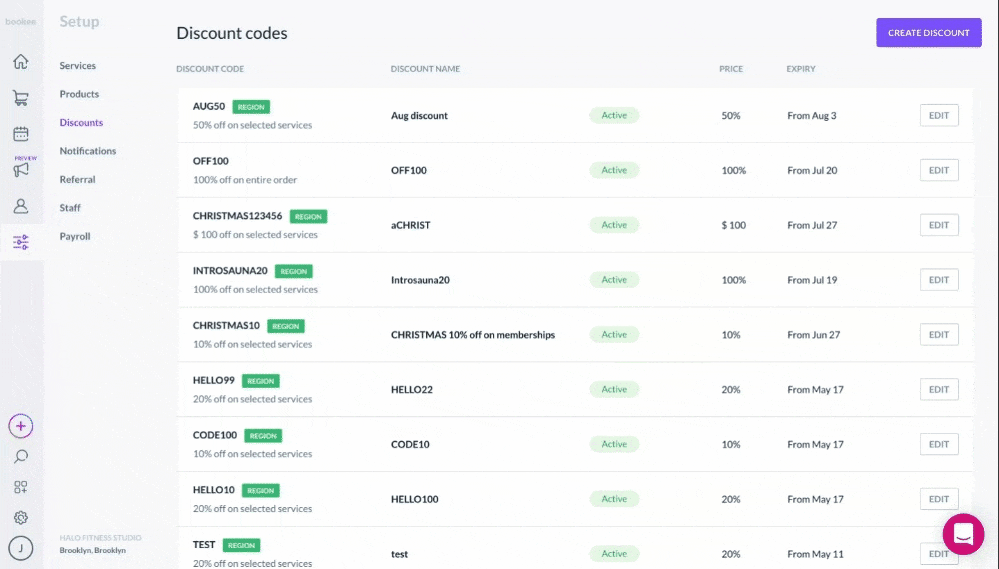This screenshot has width=999, height=569.
Task: Edit the AUG50 discount code
Action: pos(938,116)
